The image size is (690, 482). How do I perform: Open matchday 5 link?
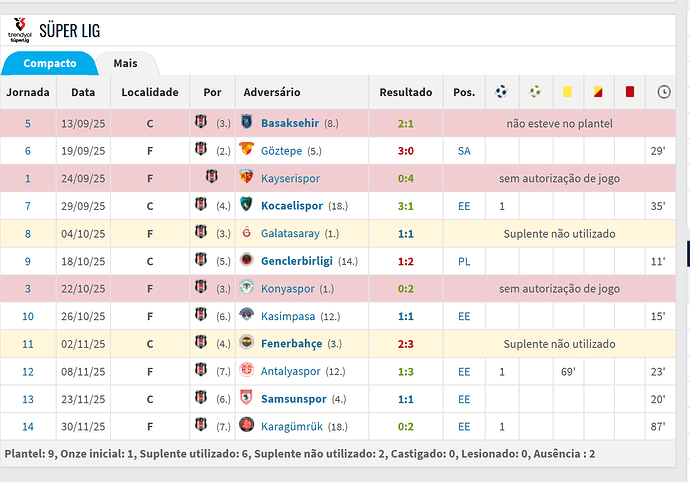point(28,124)
